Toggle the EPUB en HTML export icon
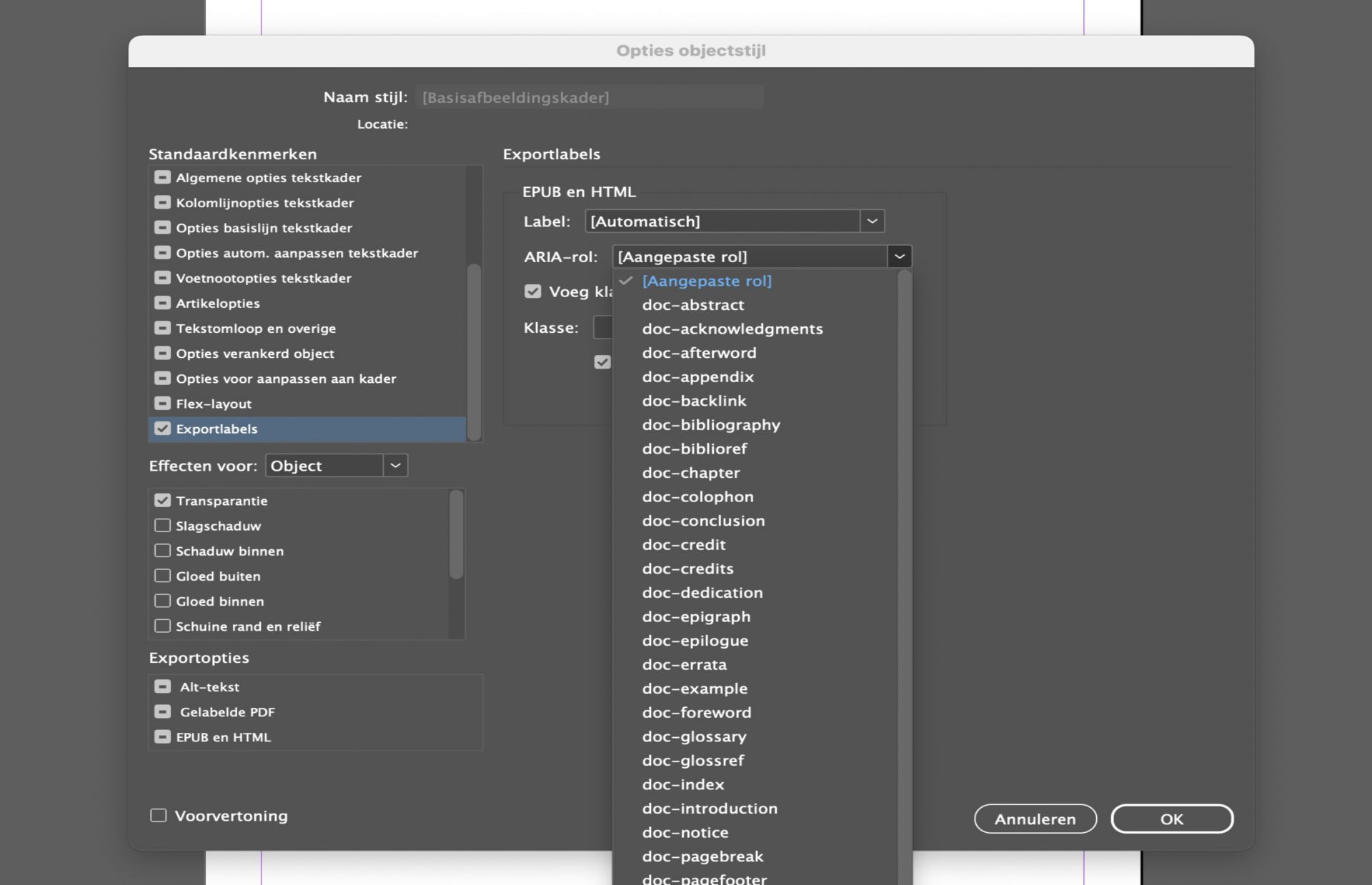This screenshot has width=1372, height=885. (x=162, y=736)
